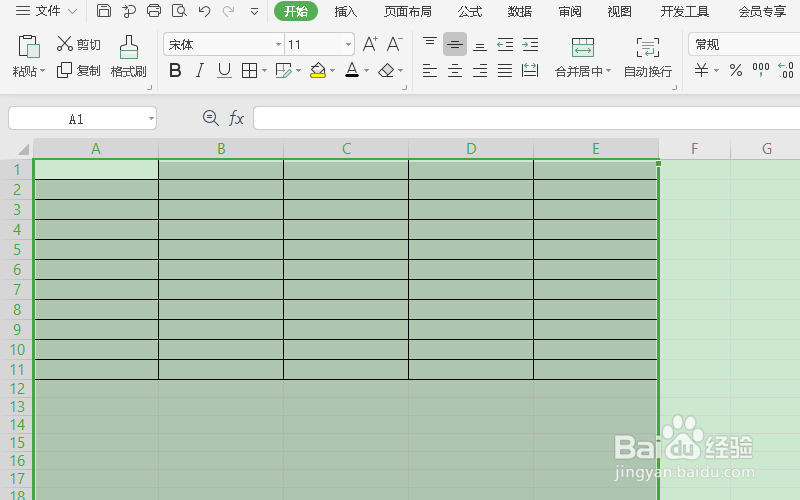Redo the last action
800x500 pixels.
click(229, 11)
